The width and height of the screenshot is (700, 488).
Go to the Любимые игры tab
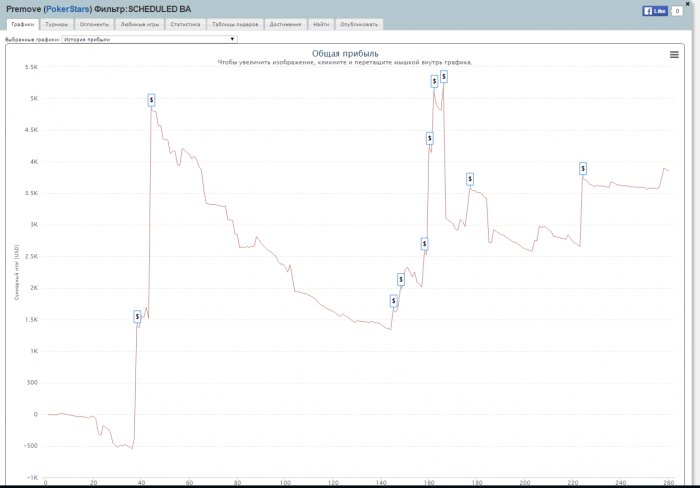tap(140, 25)
